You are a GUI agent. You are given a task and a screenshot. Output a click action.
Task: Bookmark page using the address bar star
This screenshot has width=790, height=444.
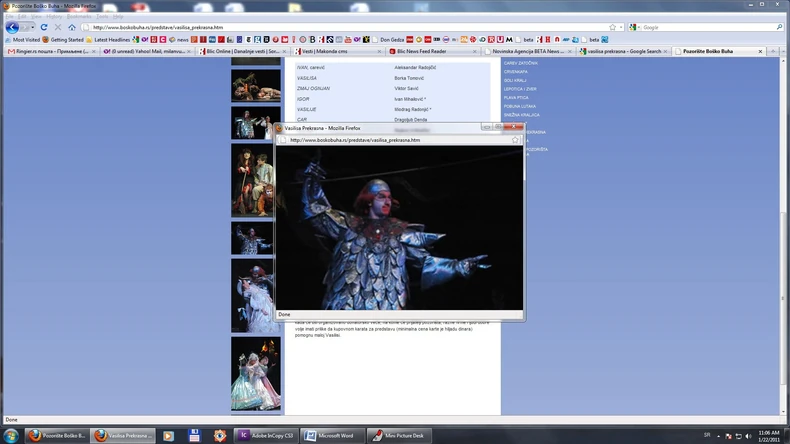pyautogui.click(x=612, y=27)
